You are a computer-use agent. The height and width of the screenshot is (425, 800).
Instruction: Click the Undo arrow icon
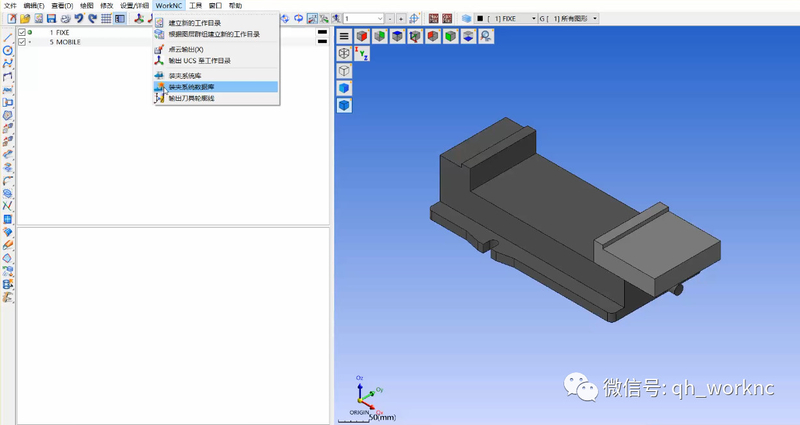pyautogui.click(x=78, y=19)
